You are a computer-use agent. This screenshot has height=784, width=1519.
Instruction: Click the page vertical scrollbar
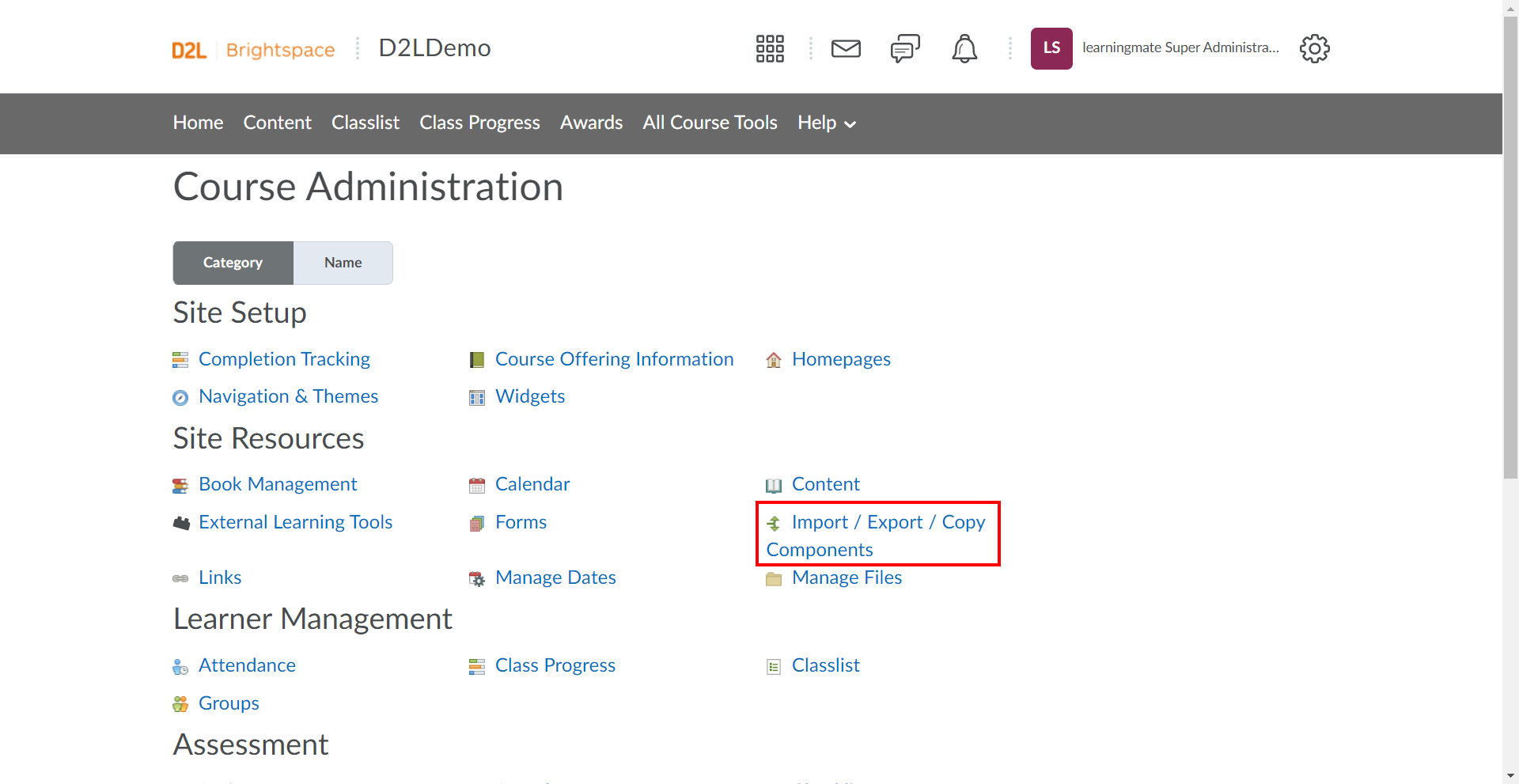click(1510, 247)
